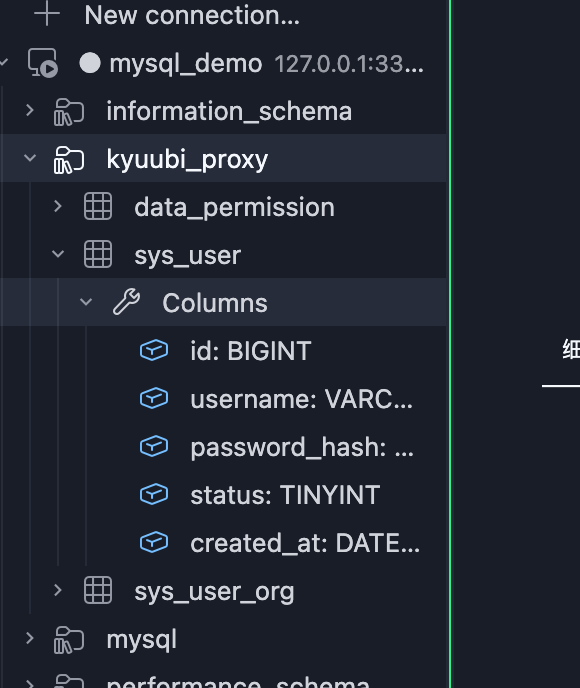
Task: Select mysql database label
Action: coord(141,640)
